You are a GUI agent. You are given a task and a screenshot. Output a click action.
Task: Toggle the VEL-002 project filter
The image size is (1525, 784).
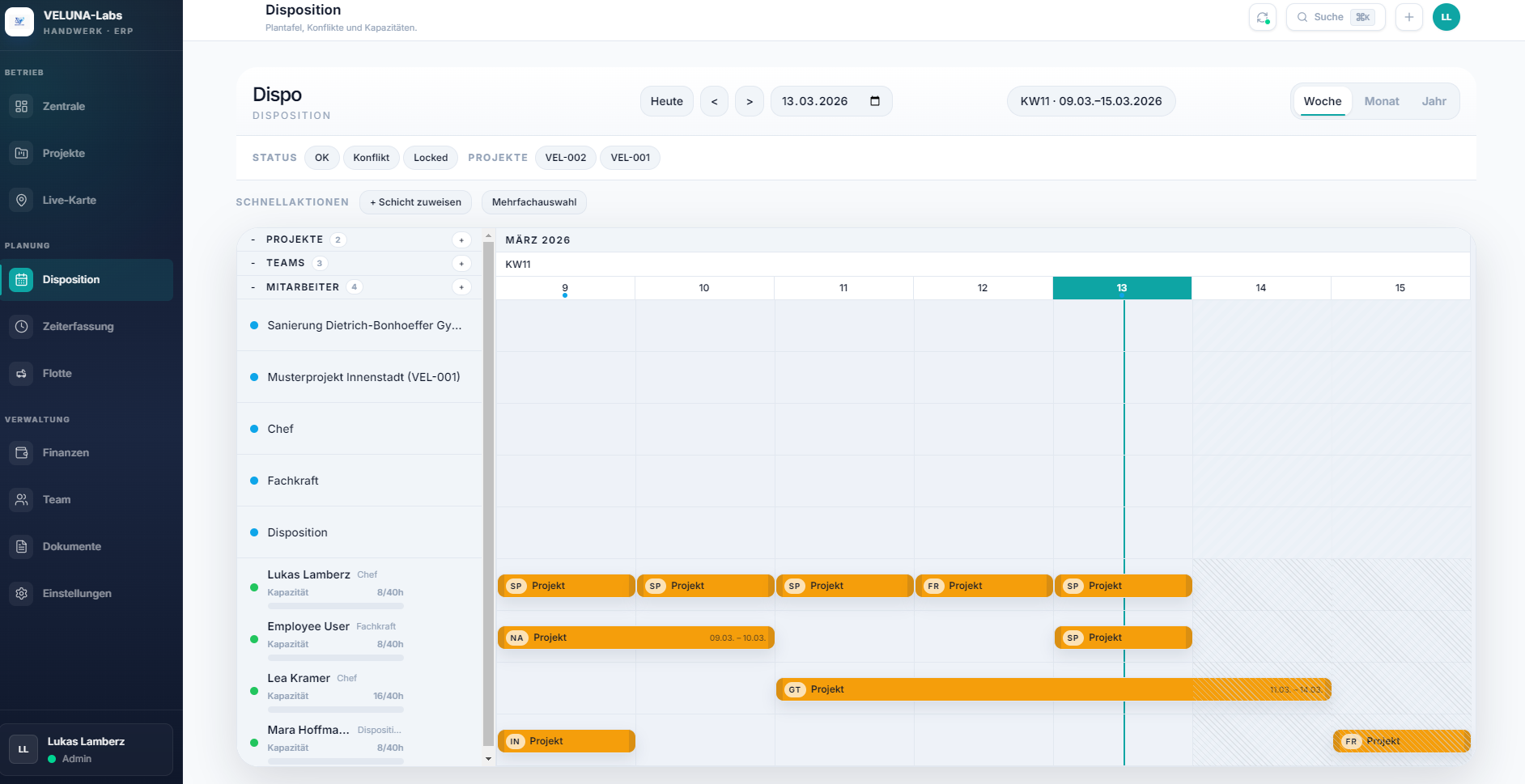(x=565, y=157)
